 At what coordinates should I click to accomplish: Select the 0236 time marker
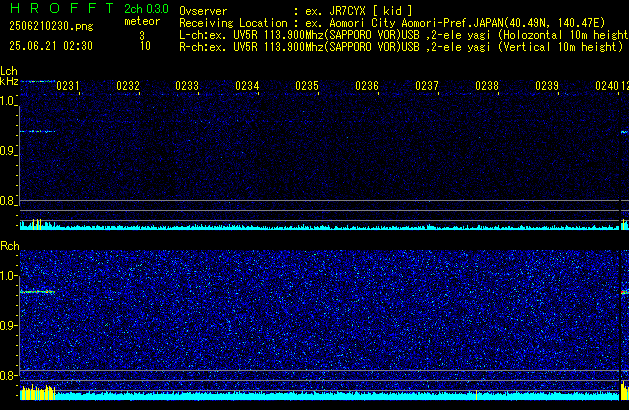click(x=367, y=86)
